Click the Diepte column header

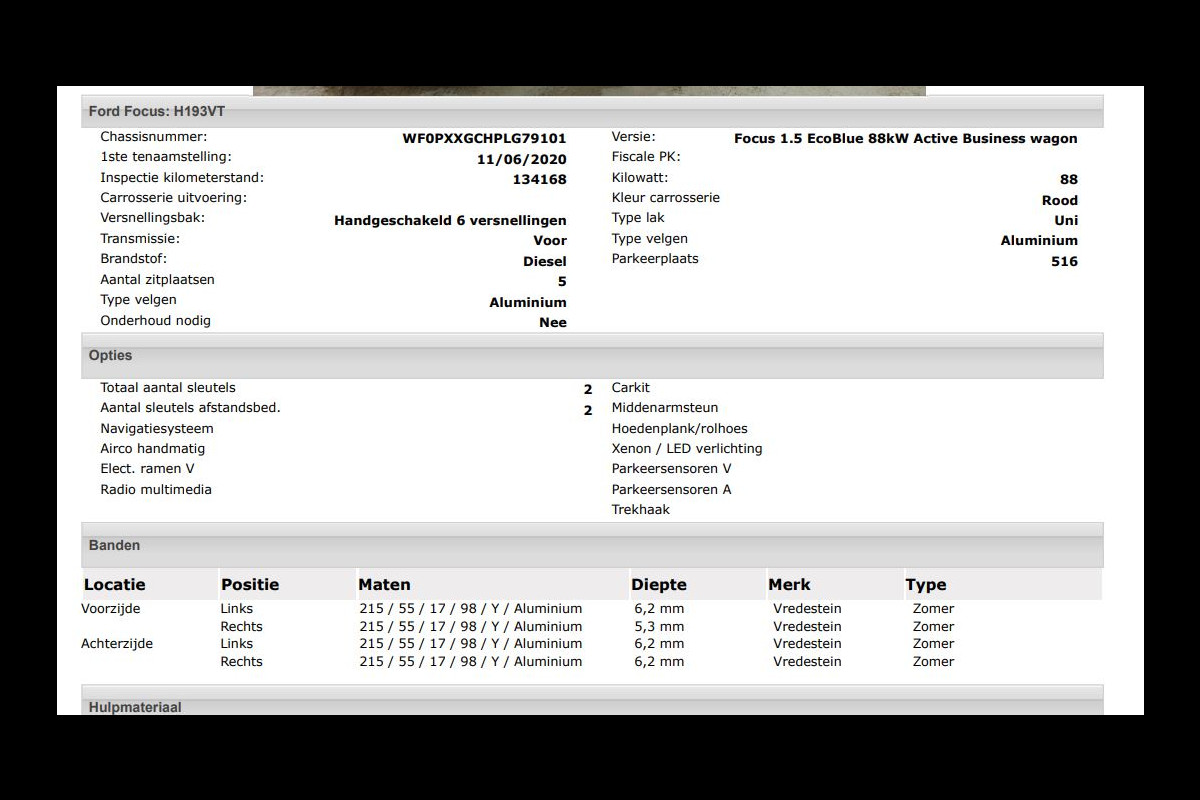tap(658, 585)
